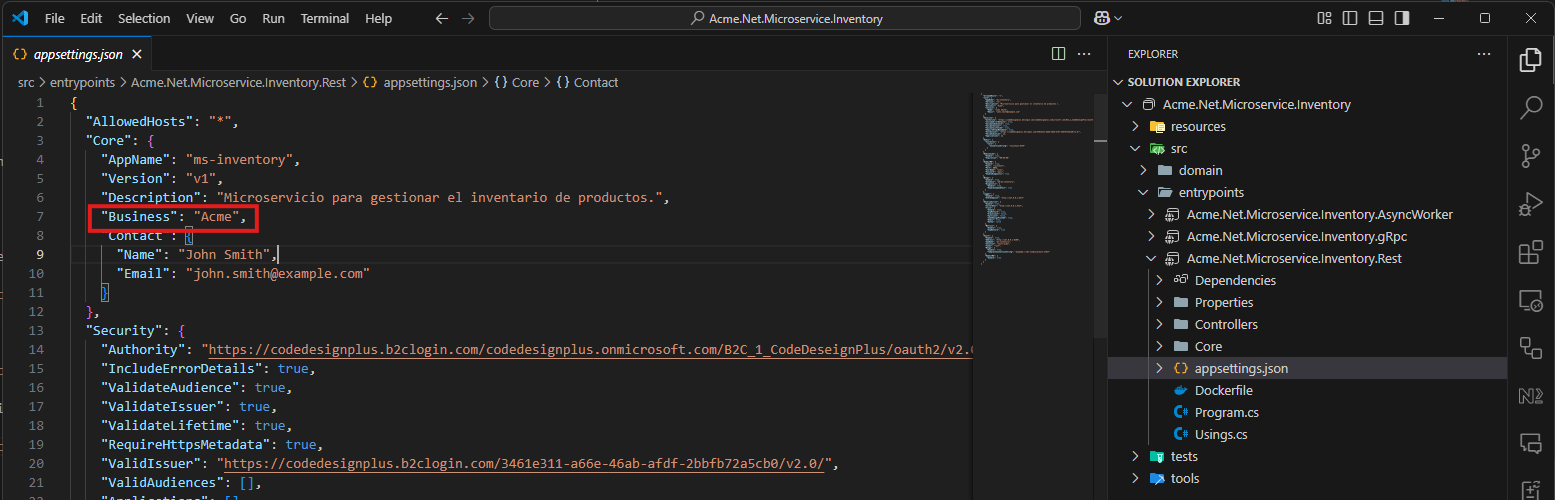Screen dimensions: 1555x500
Task: Click the src breadcrumb
Action: click(26, 82)
